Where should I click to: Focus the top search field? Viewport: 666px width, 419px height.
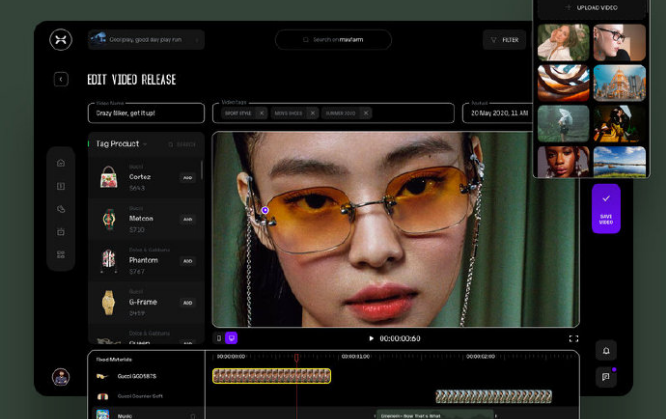[x=333, y=40]
